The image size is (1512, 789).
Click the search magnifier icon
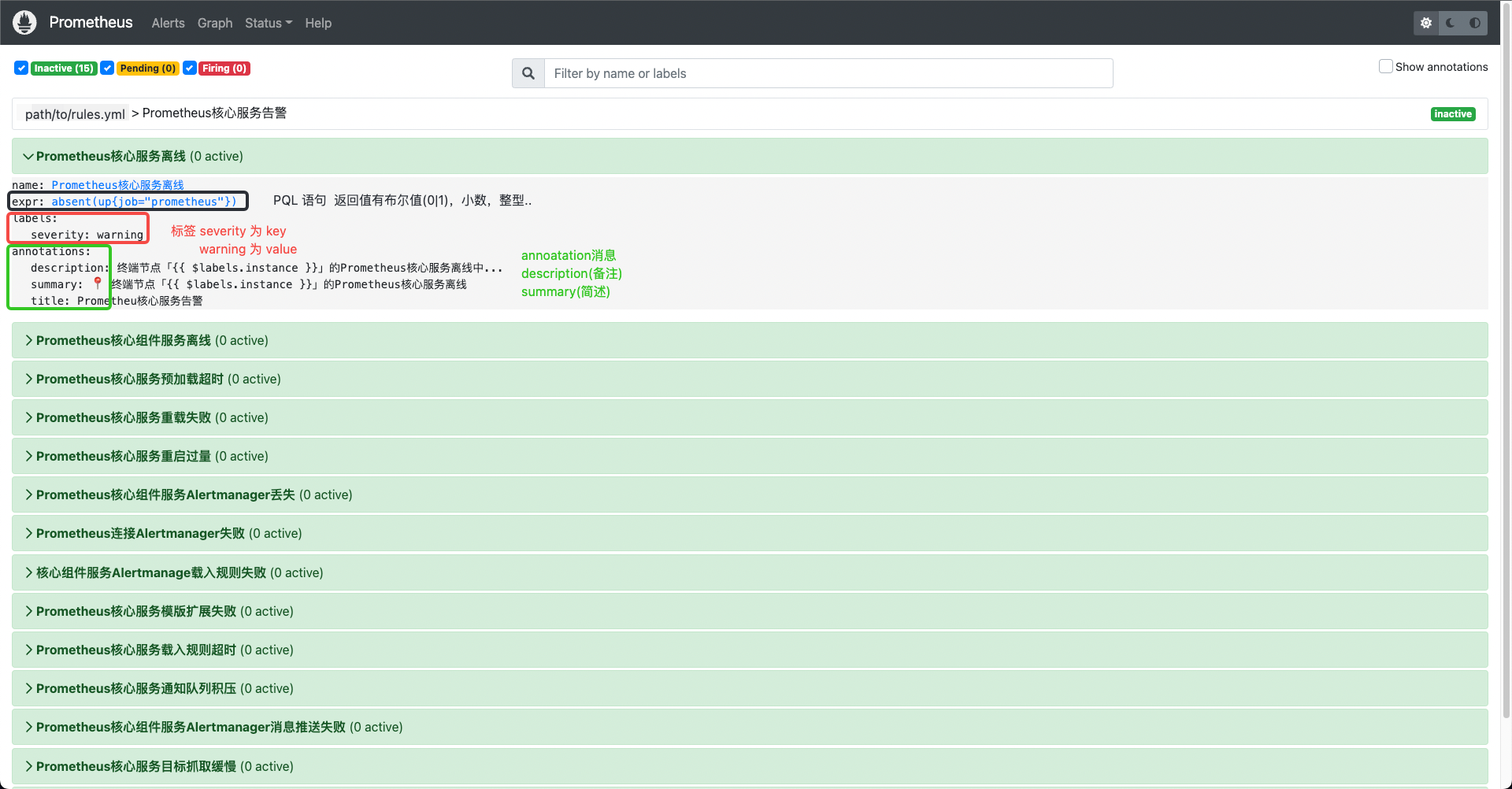pos(528,72)
